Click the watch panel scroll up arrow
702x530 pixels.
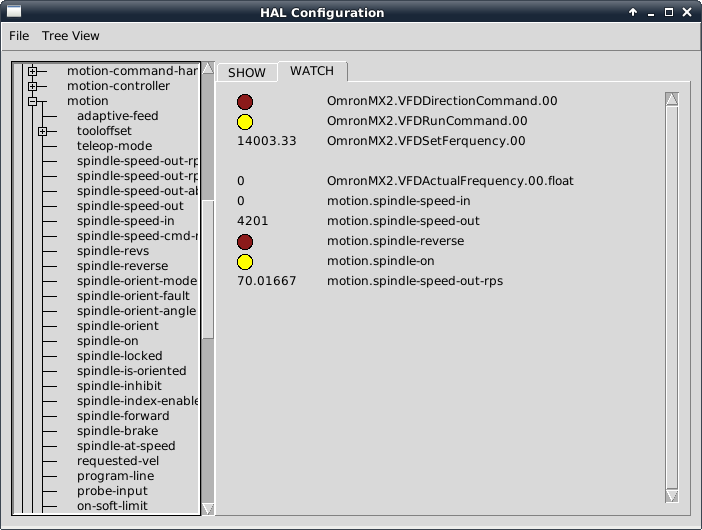click(672, 99)
